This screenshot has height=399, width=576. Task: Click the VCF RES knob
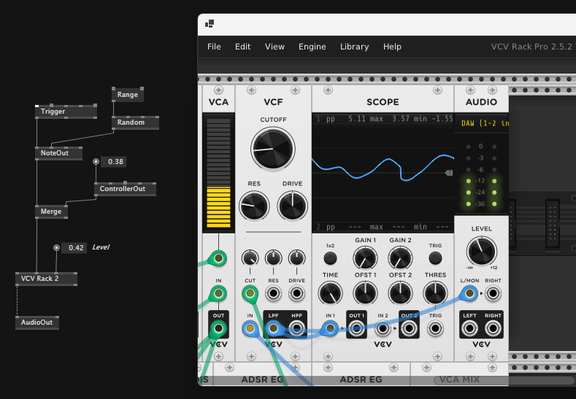tap(254, 206)
